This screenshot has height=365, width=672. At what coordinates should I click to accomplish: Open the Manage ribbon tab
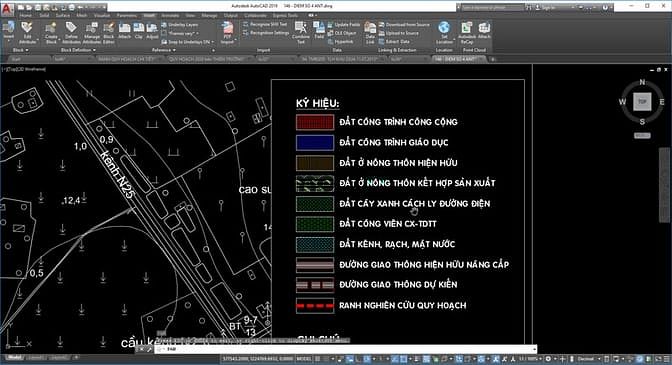(x=209, y=15)
